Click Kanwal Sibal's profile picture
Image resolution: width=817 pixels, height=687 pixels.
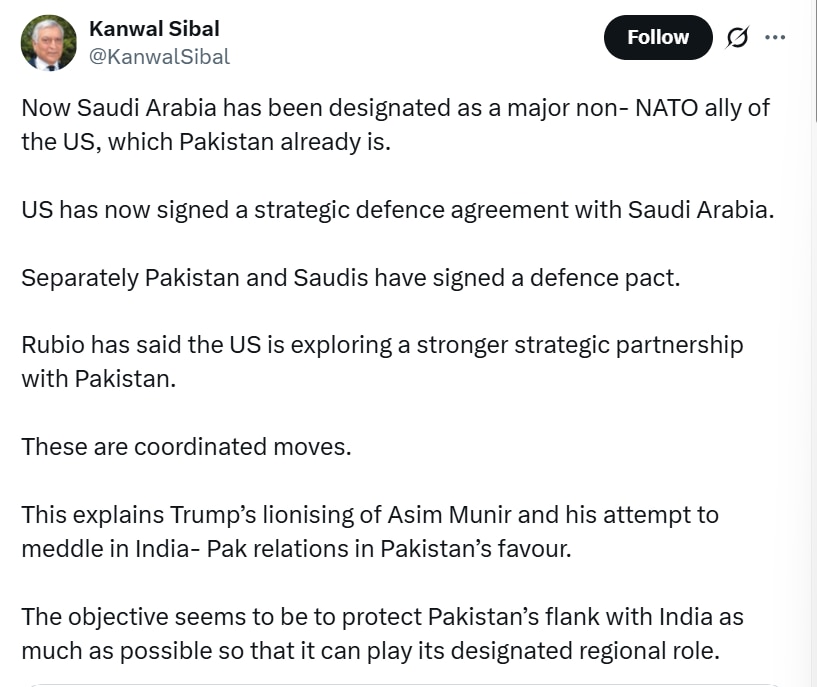[49, 42]
